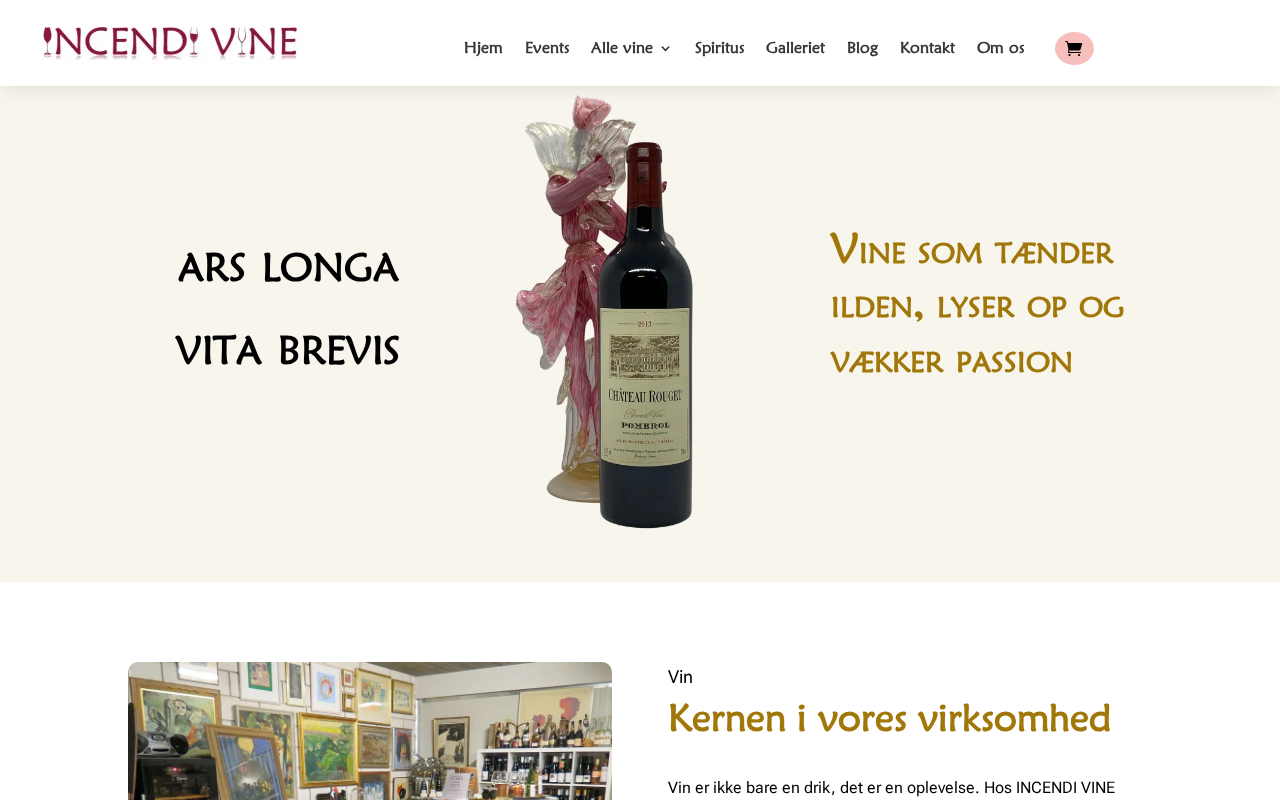This screenshot has width=1280, height=800.
Task: Expand the Alle vine dropdown chevron
Action: tap(665, 49)
